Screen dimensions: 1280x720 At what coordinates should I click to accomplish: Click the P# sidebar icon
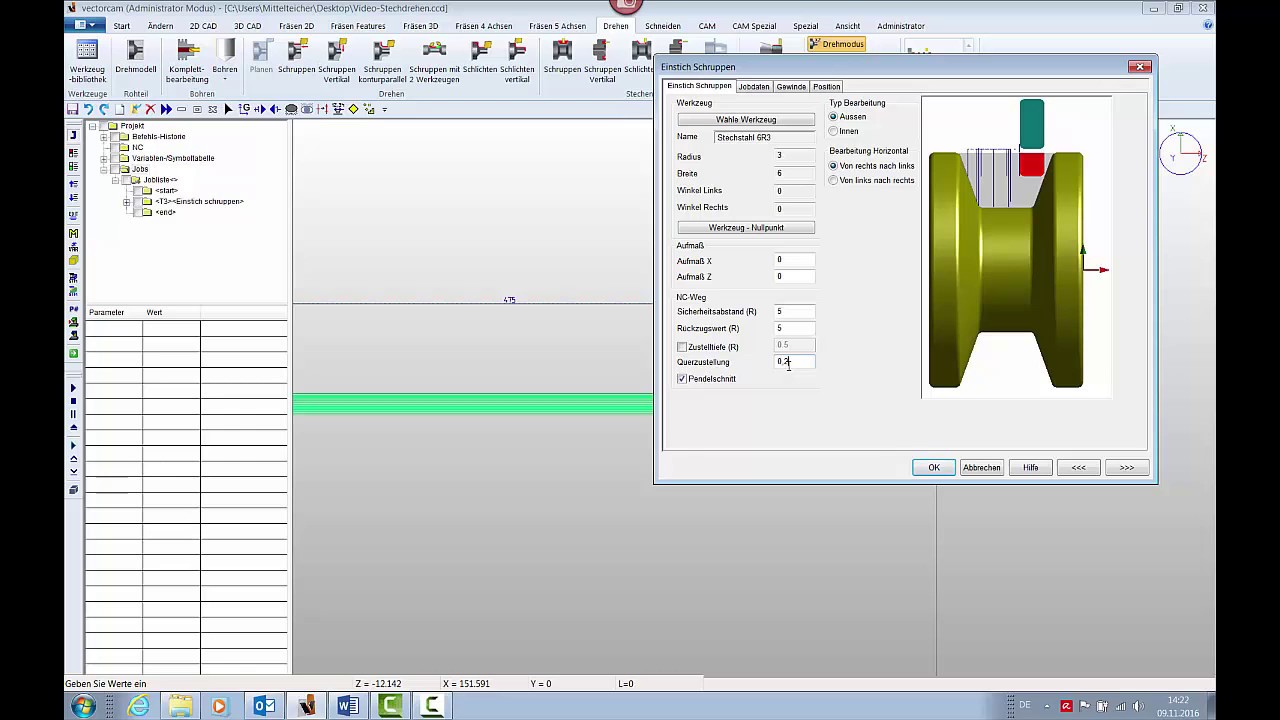(x=73, y=309)
